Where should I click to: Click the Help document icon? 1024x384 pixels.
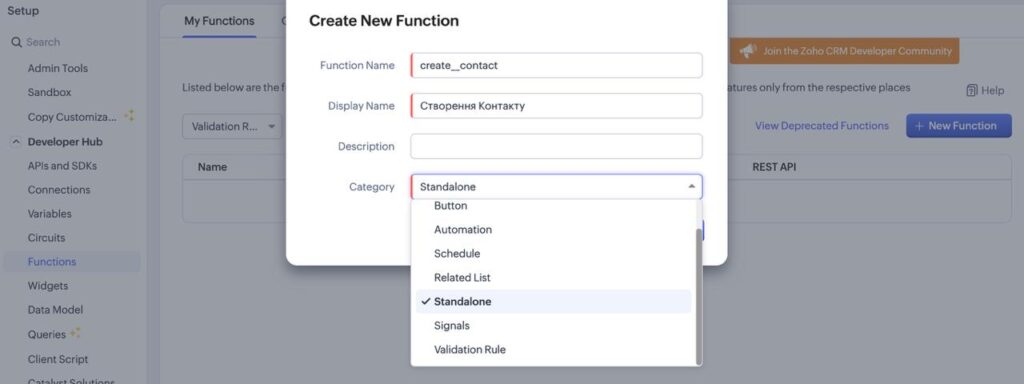(x=972, y=90)
